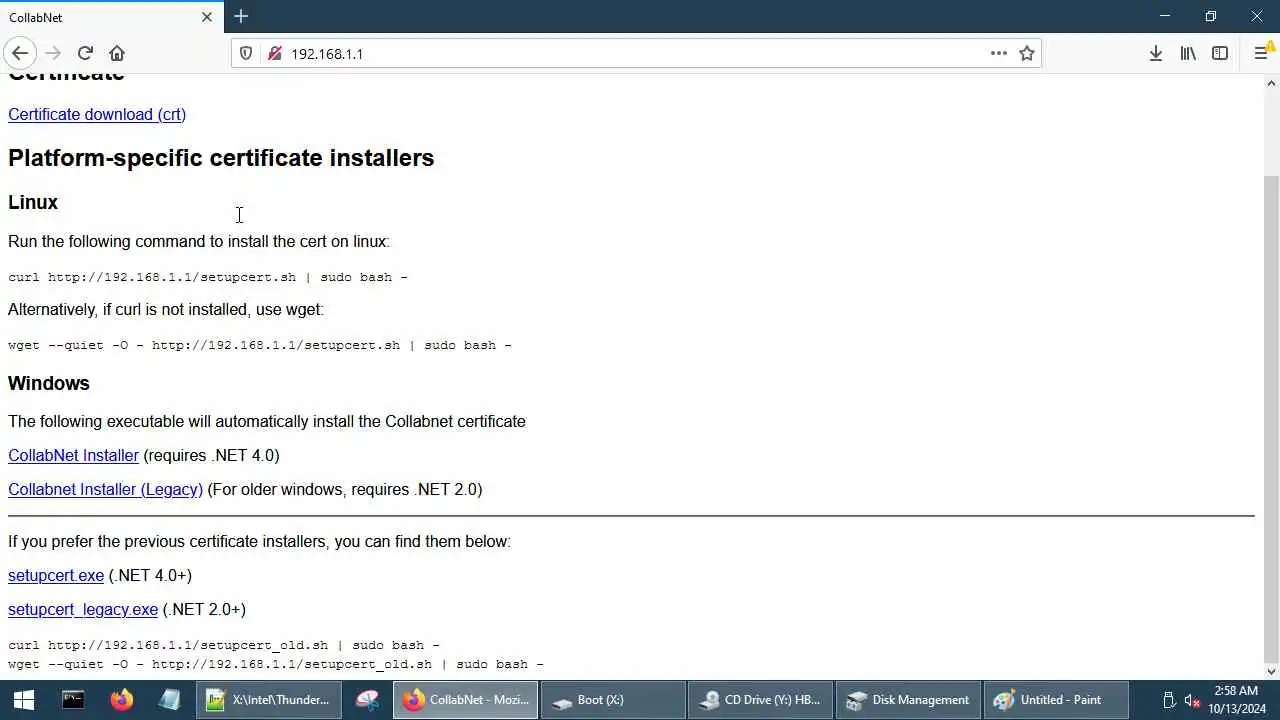Download setupcert.exe link
The image size is (1280, 720).
click(x=56, y=575)
